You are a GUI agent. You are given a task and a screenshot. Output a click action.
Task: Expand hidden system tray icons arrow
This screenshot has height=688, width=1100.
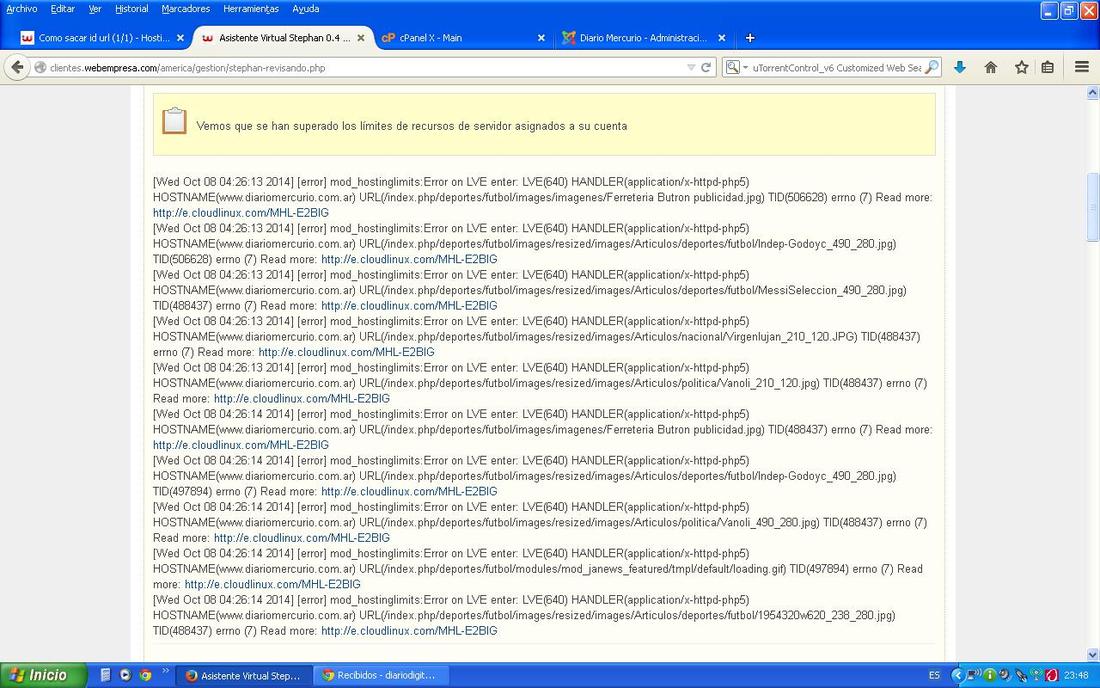(956, 675)
